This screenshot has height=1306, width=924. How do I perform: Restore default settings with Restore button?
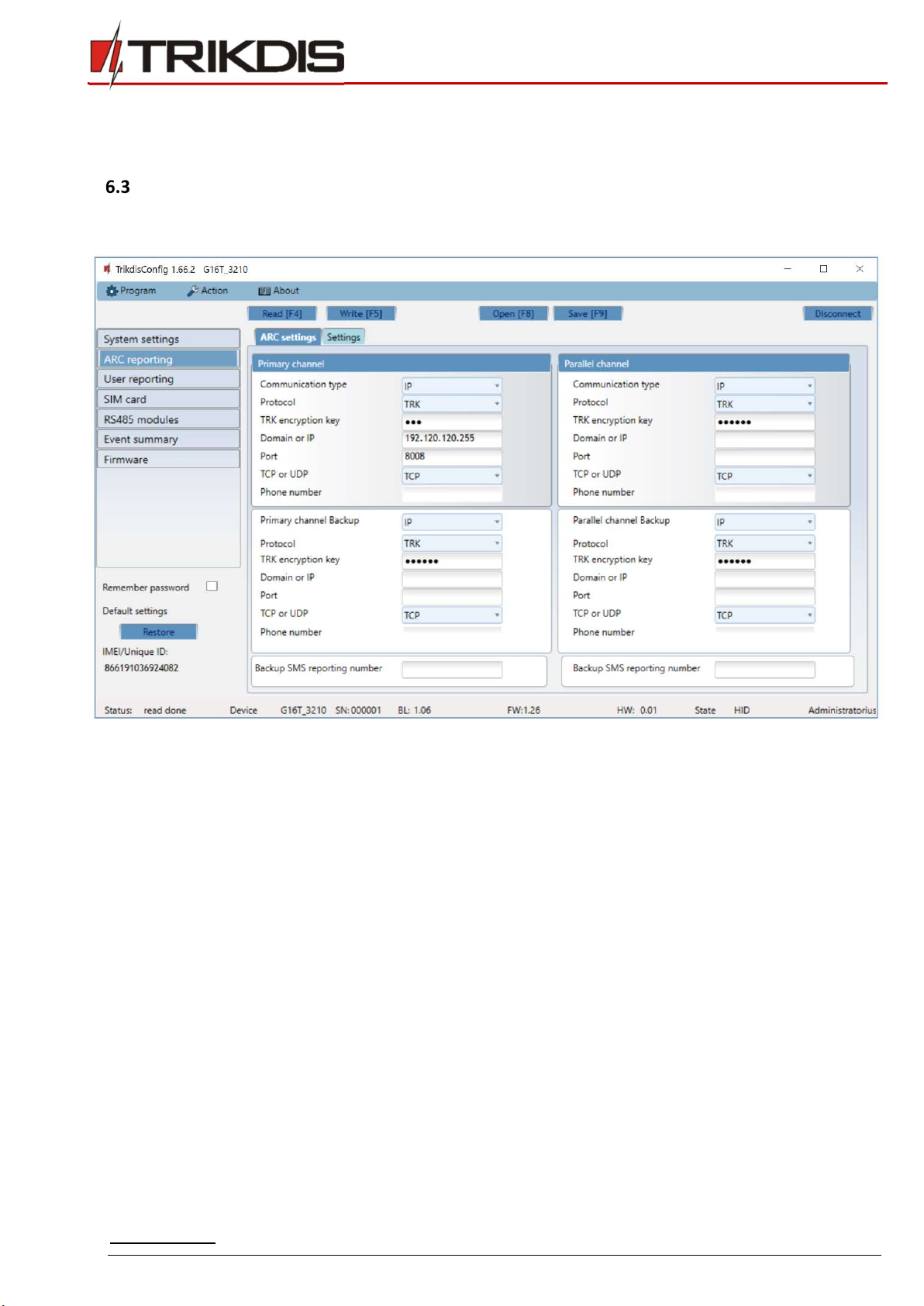[x=159, y=632]
